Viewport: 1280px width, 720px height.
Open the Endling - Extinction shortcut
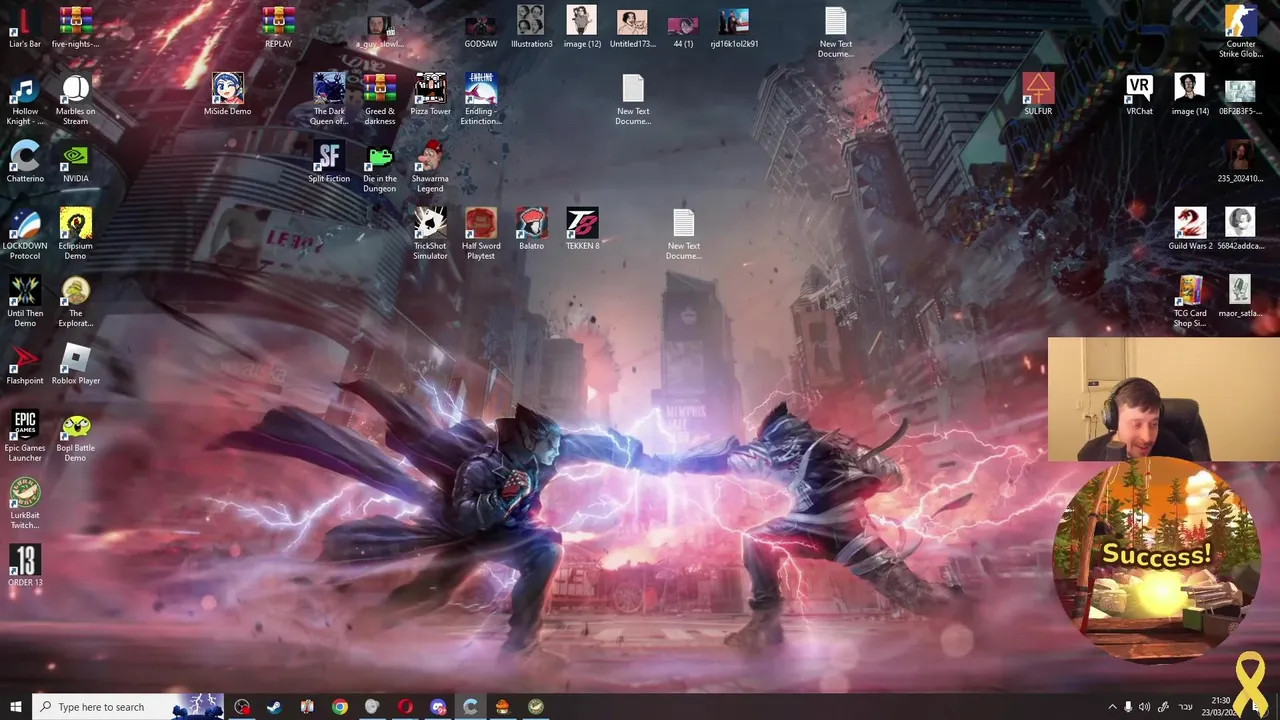click(481, 99)
